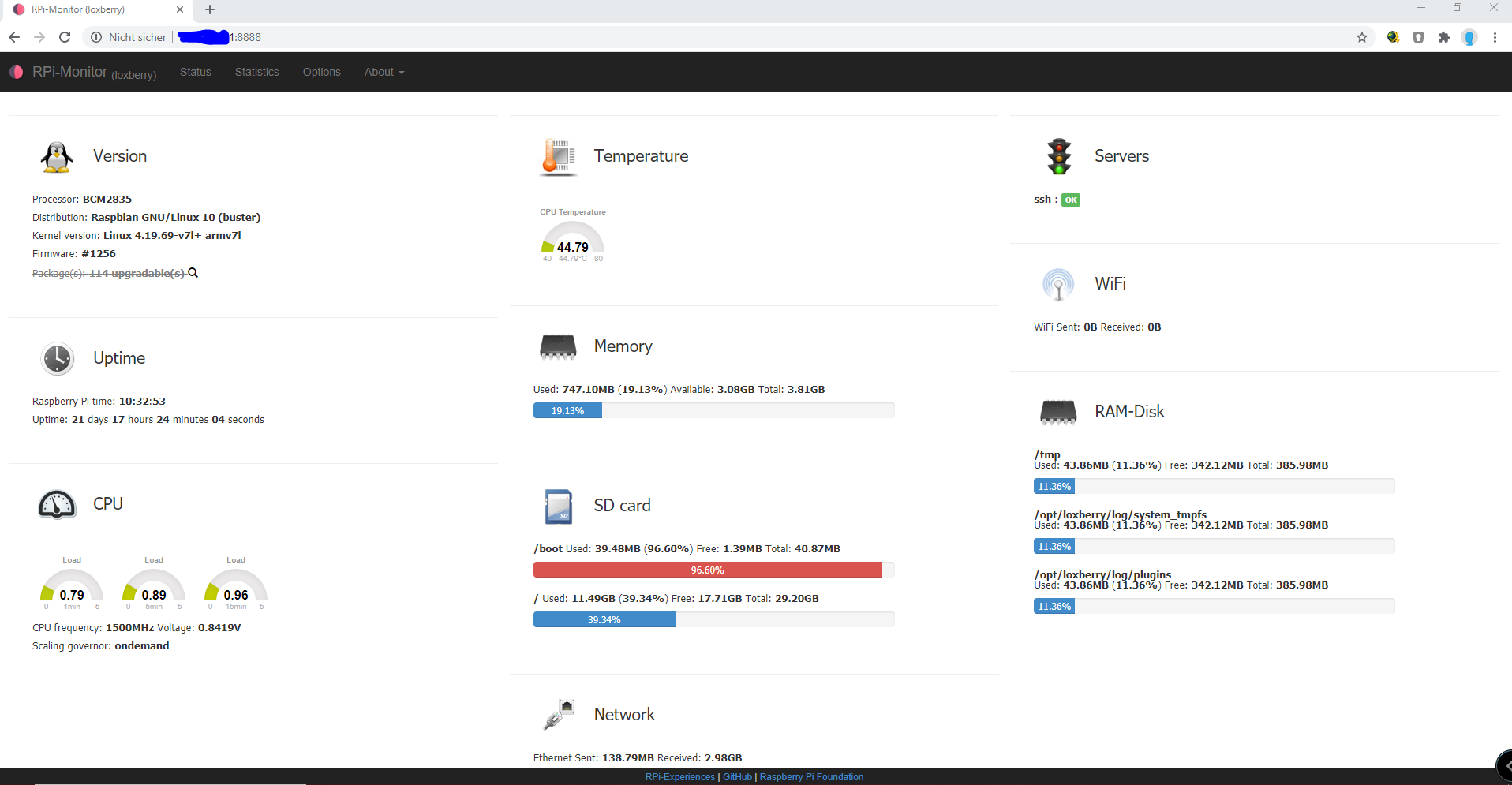This screenshot has height=785, width=1512.
Task: Go forward with the browser forward arrow
Action: [39, 37]
